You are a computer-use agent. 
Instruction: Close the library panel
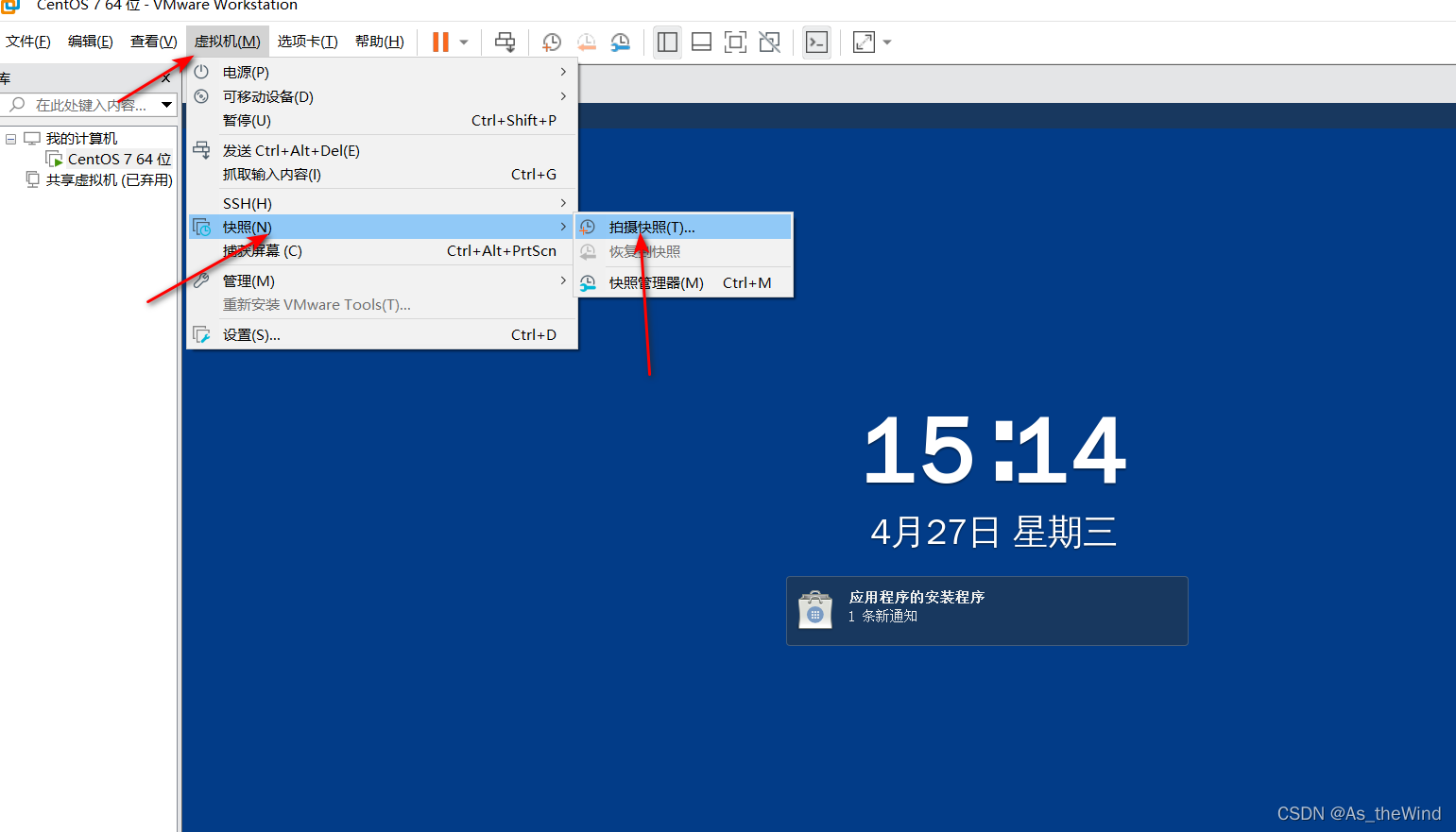[166, 78]
